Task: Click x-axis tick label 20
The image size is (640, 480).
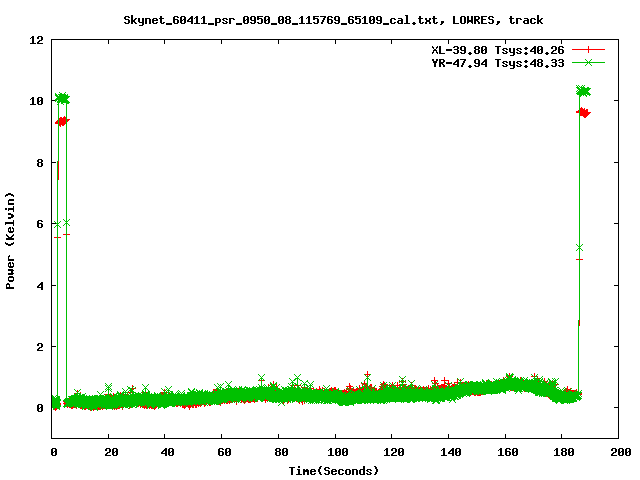Action: 111,452
